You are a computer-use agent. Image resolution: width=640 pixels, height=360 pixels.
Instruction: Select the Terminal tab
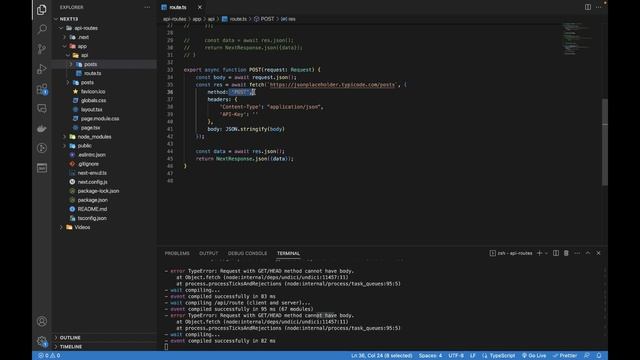click(x=288, y=253)
